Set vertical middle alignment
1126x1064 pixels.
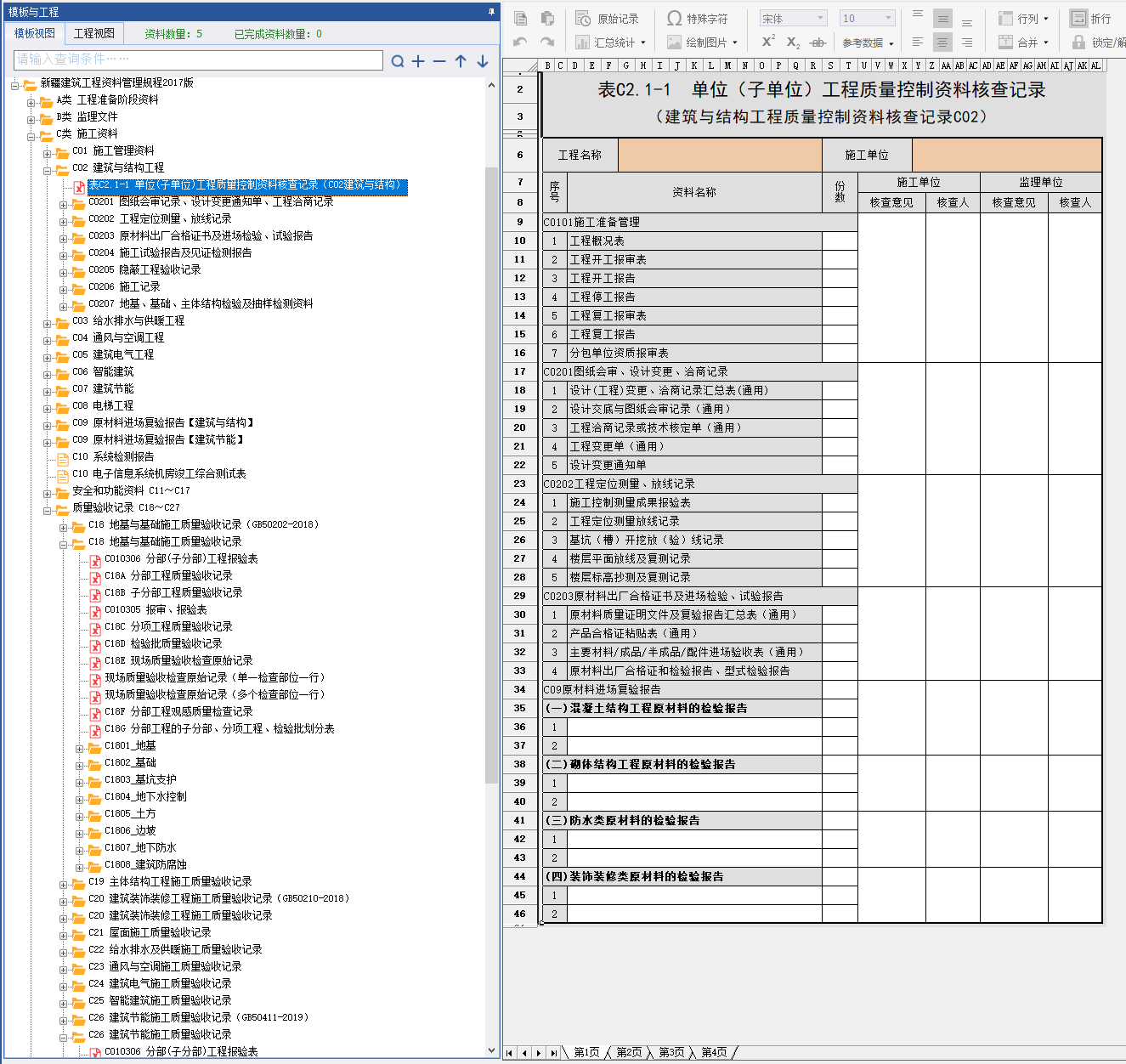tap(942, 18)
